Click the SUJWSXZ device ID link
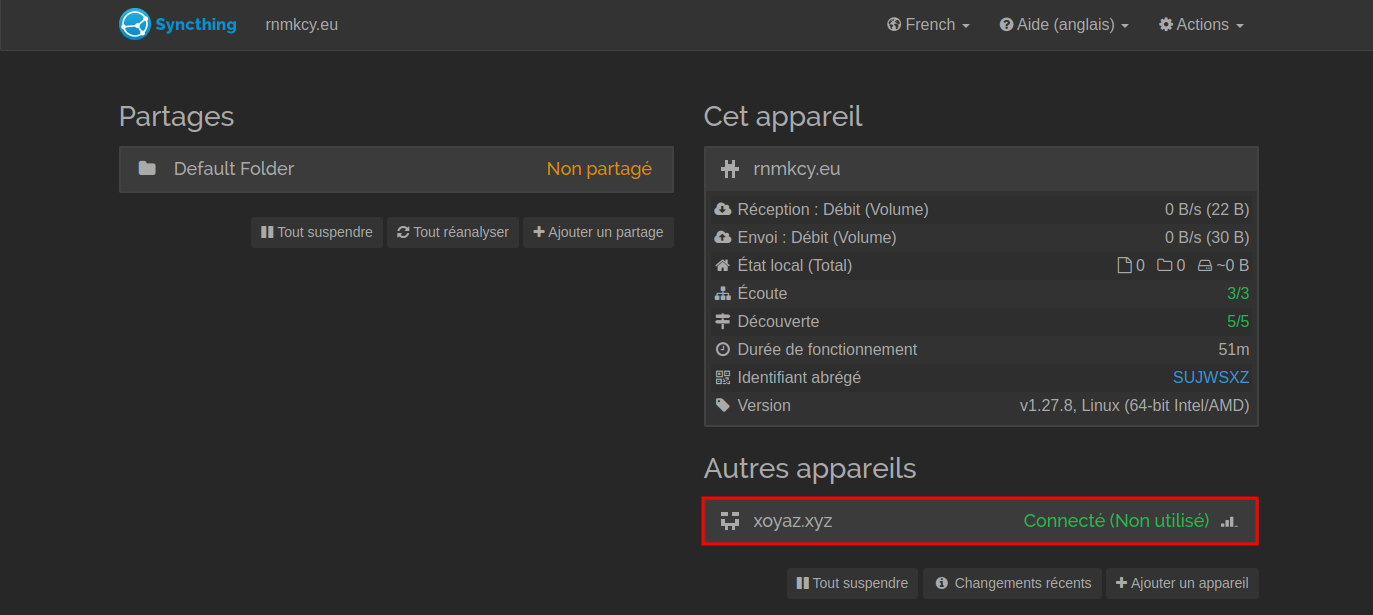The image size is (1373, 615). click(x=1210, y=378)
